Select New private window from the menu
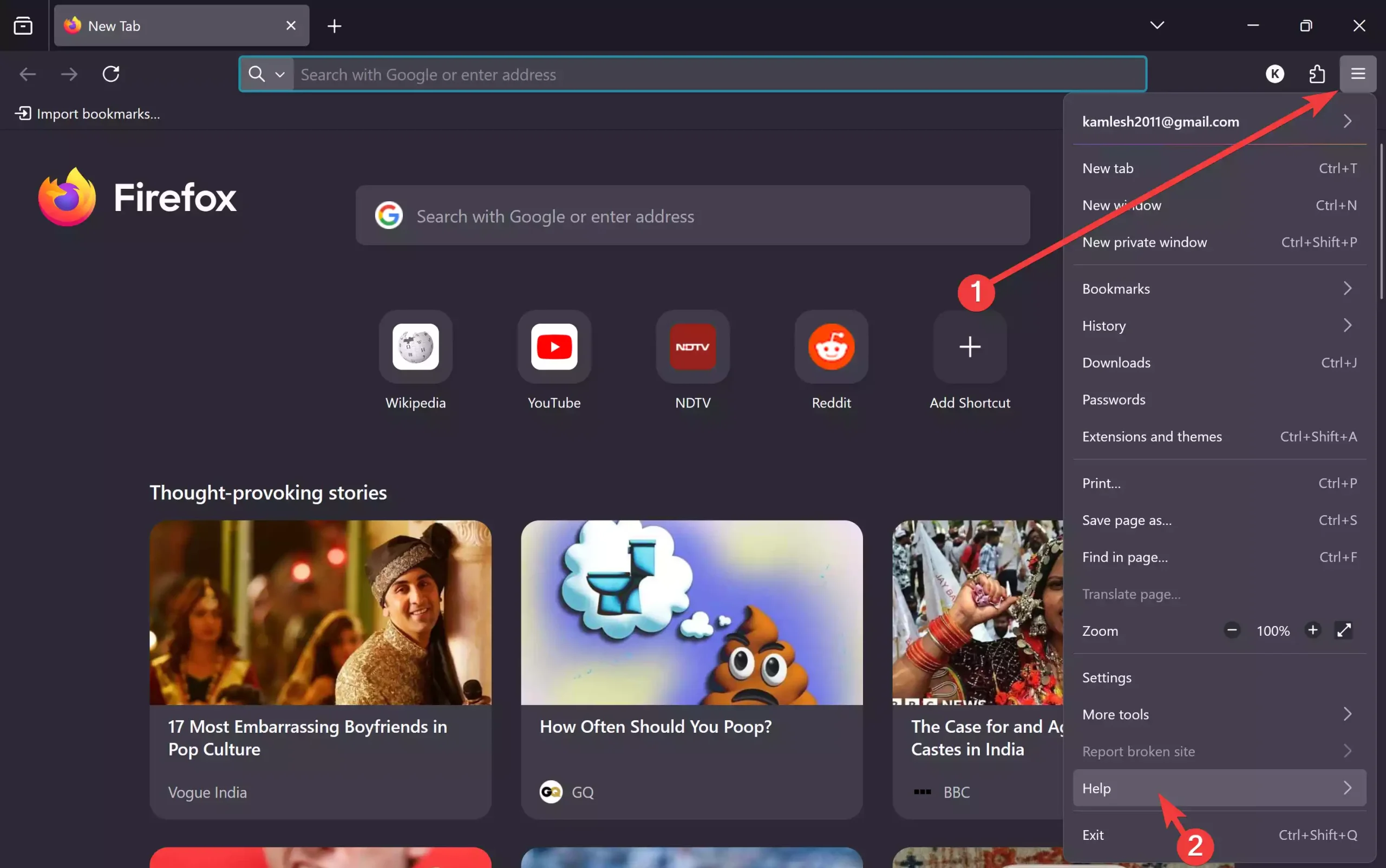Image resolution: width=1386 pixels, height=868 pixels. tap(1144, 242)
